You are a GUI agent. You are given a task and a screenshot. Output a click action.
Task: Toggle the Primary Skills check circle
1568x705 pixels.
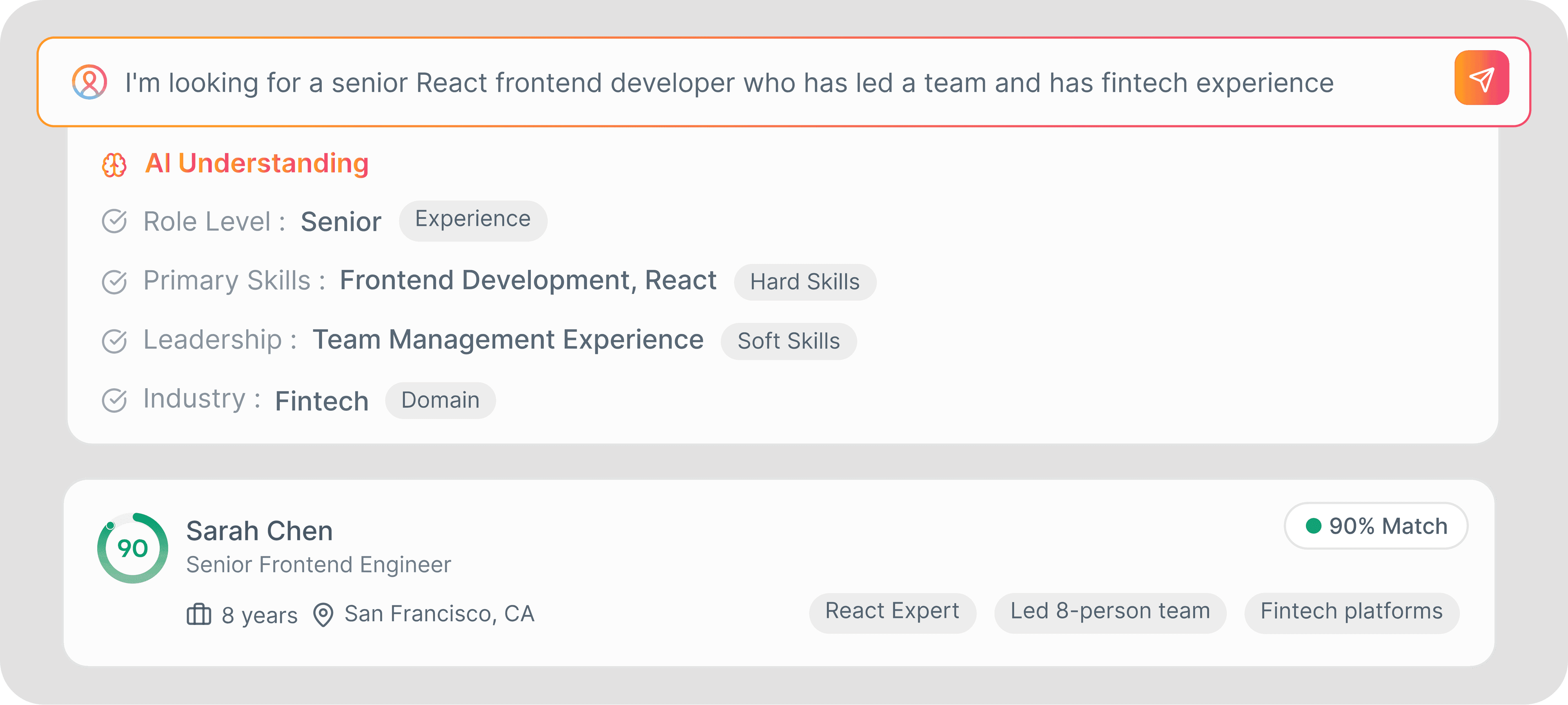[114, 282]
